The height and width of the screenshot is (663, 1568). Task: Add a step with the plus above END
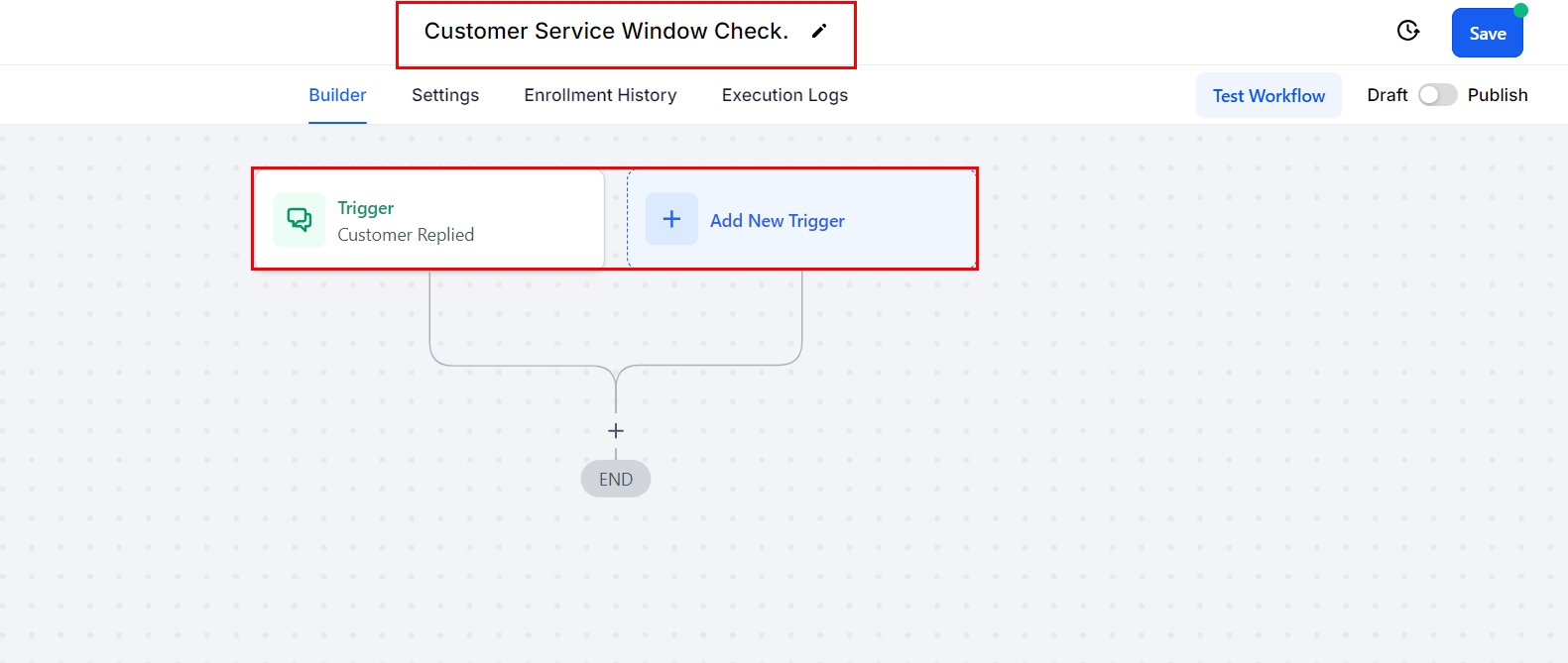coord(616,431)
